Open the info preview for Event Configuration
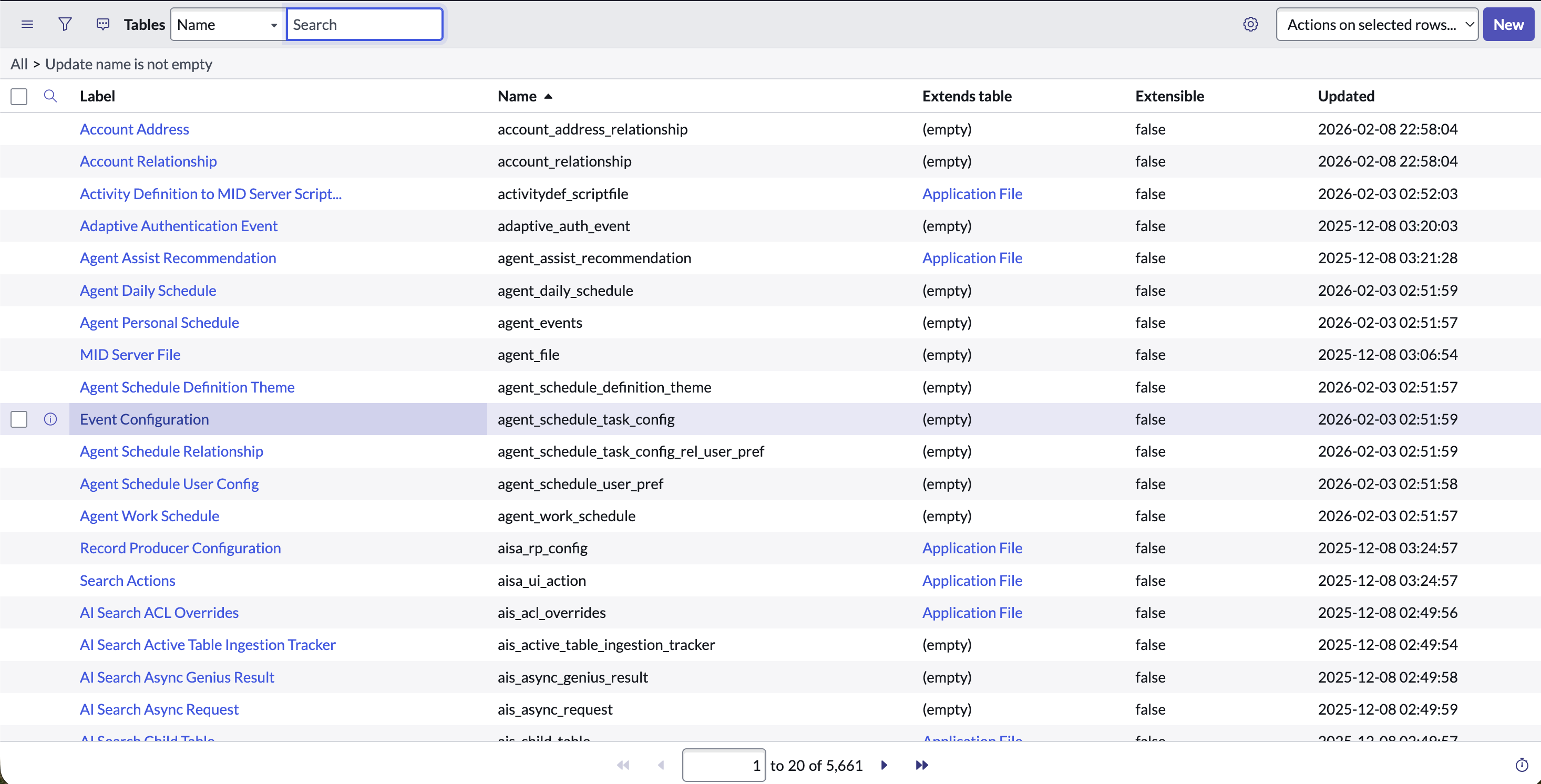The image size is (1541, 784). [x=50, y=419]
